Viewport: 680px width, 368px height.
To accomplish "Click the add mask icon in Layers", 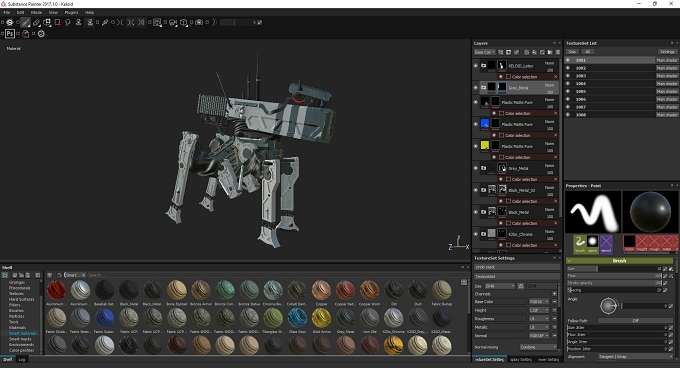I will [x=508, y=52].
